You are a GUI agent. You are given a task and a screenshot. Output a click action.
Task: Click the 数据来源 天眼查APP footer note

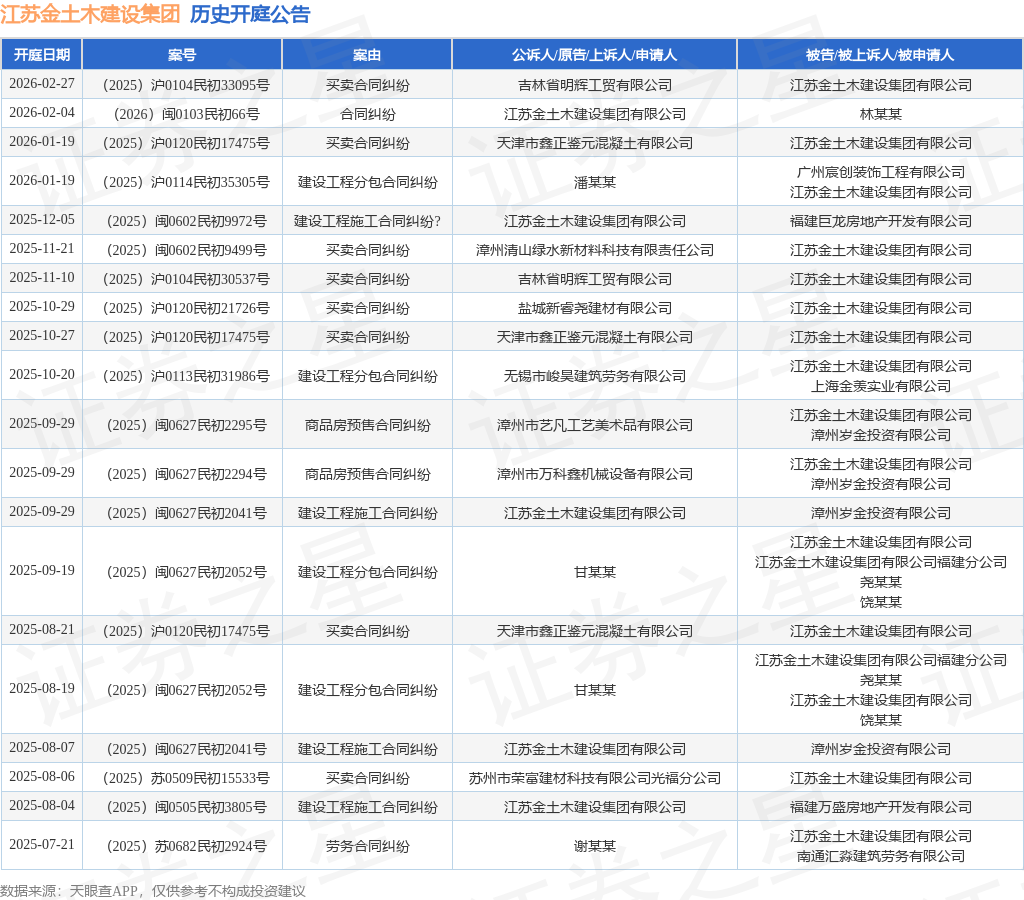coord(152,891)
